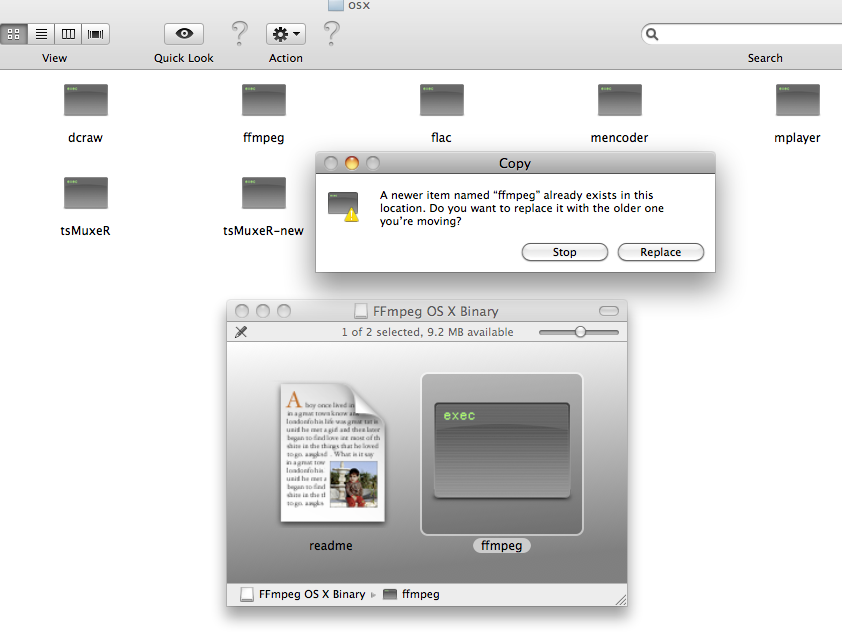842x636 pixels.
Task: Select the large ffmpeg exec icon
Action: (x=502, y=451)
